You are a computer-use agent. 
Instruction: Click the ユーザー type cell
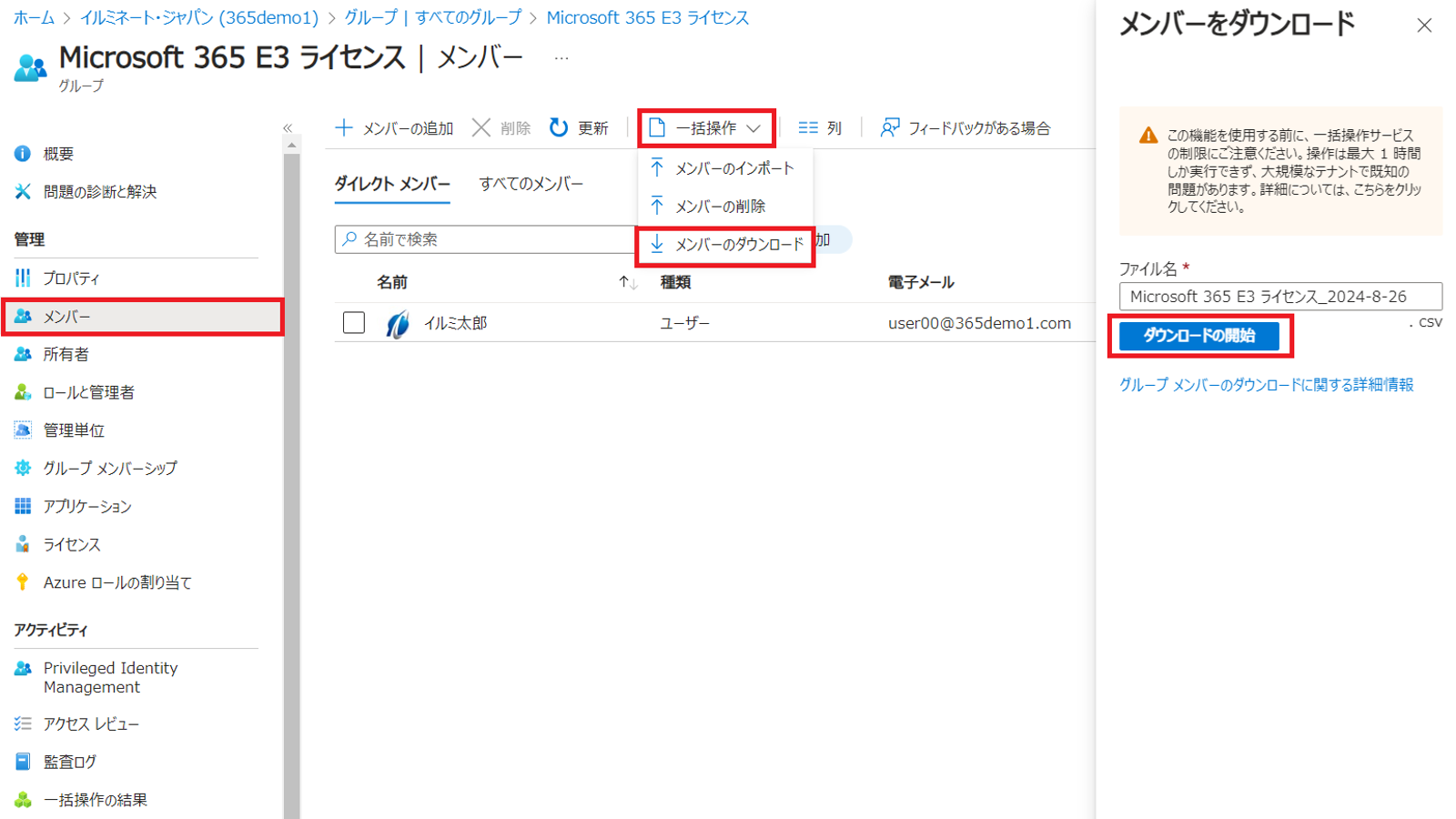[x=684, y=323]
